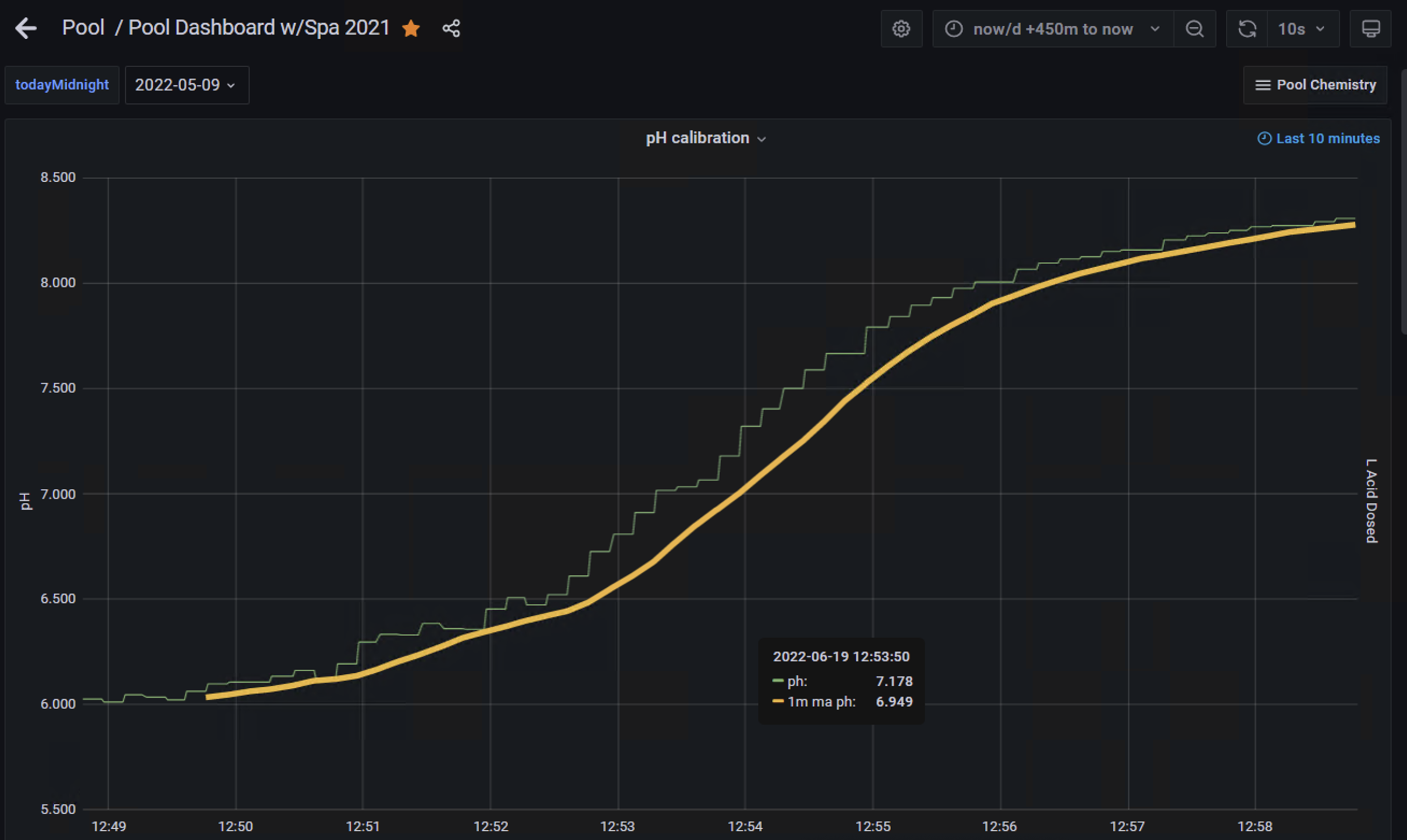This screenshot has width=1407, height=840.
Task: Open the share dashboard dialog
Action: pyautogui.click(x=451, y=29)
